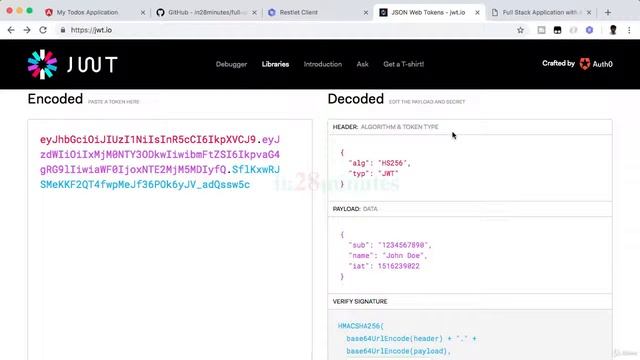
Task: Click the "sub": "1234567890" line
Action: tap(389, 245)
